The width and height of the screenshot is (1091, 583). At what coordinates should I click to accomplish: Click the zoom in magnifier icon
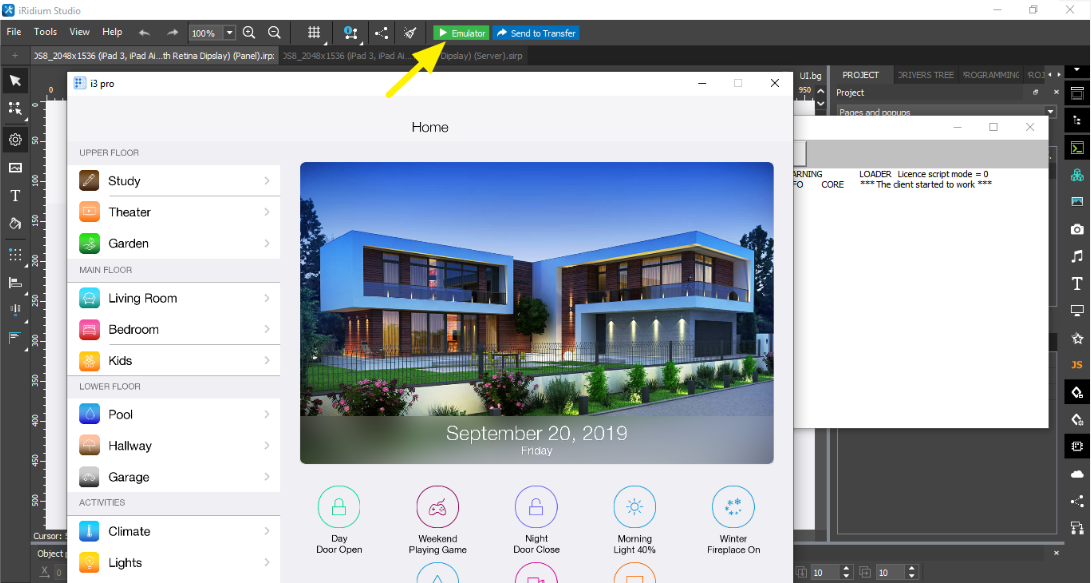250,33
